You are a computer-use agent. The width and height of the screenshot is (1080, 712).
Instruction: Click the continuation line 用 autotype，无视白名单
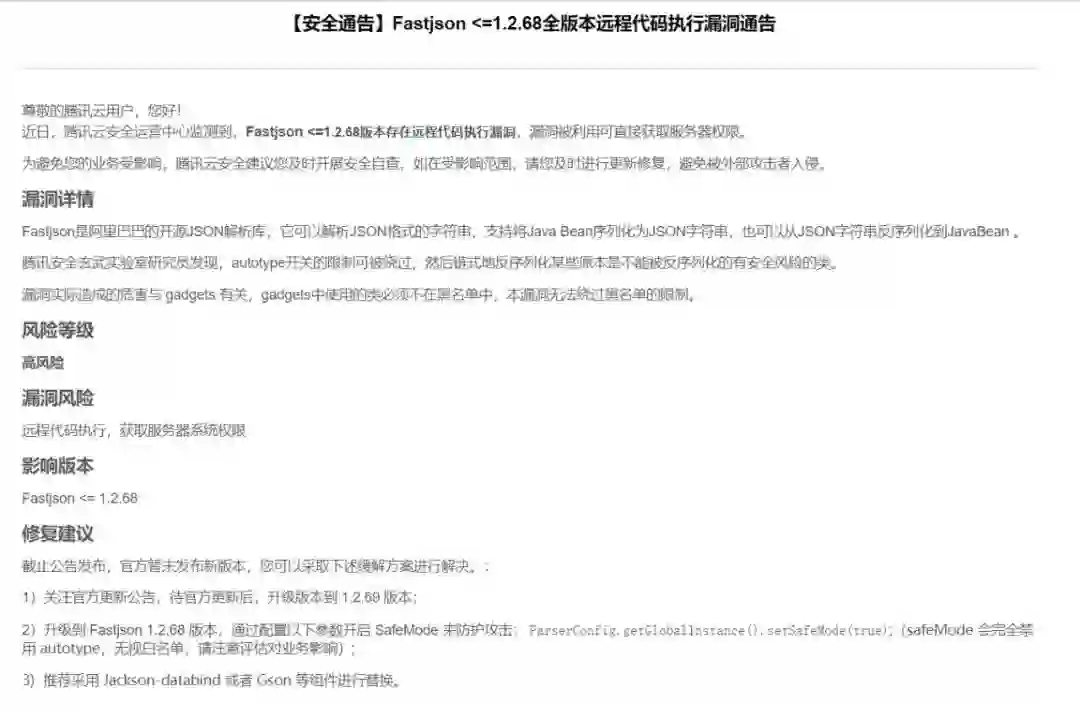(x=189, y=649)
